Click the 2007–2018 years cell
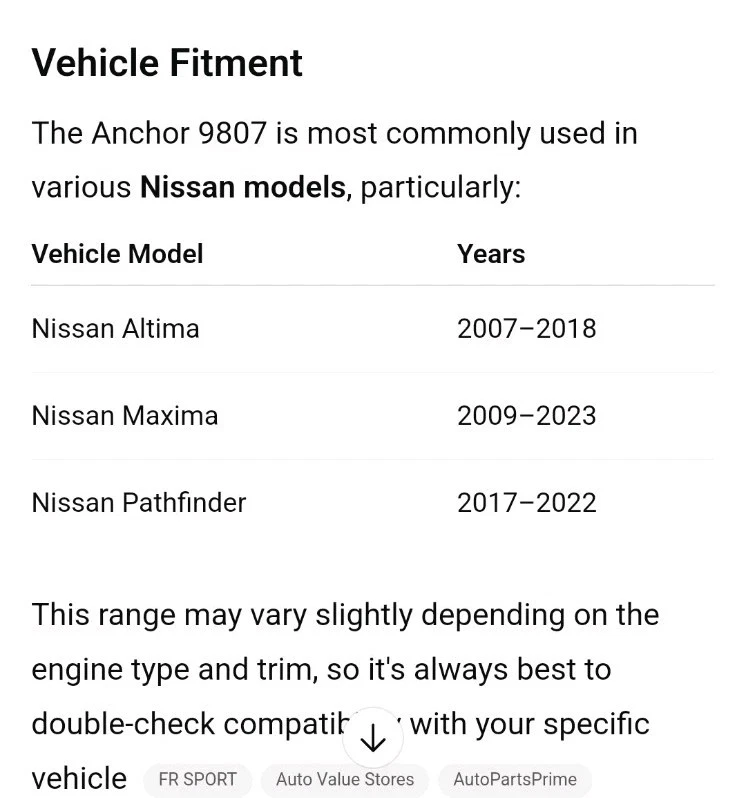This screenshot has height=798, width=740. coord(526,329)
